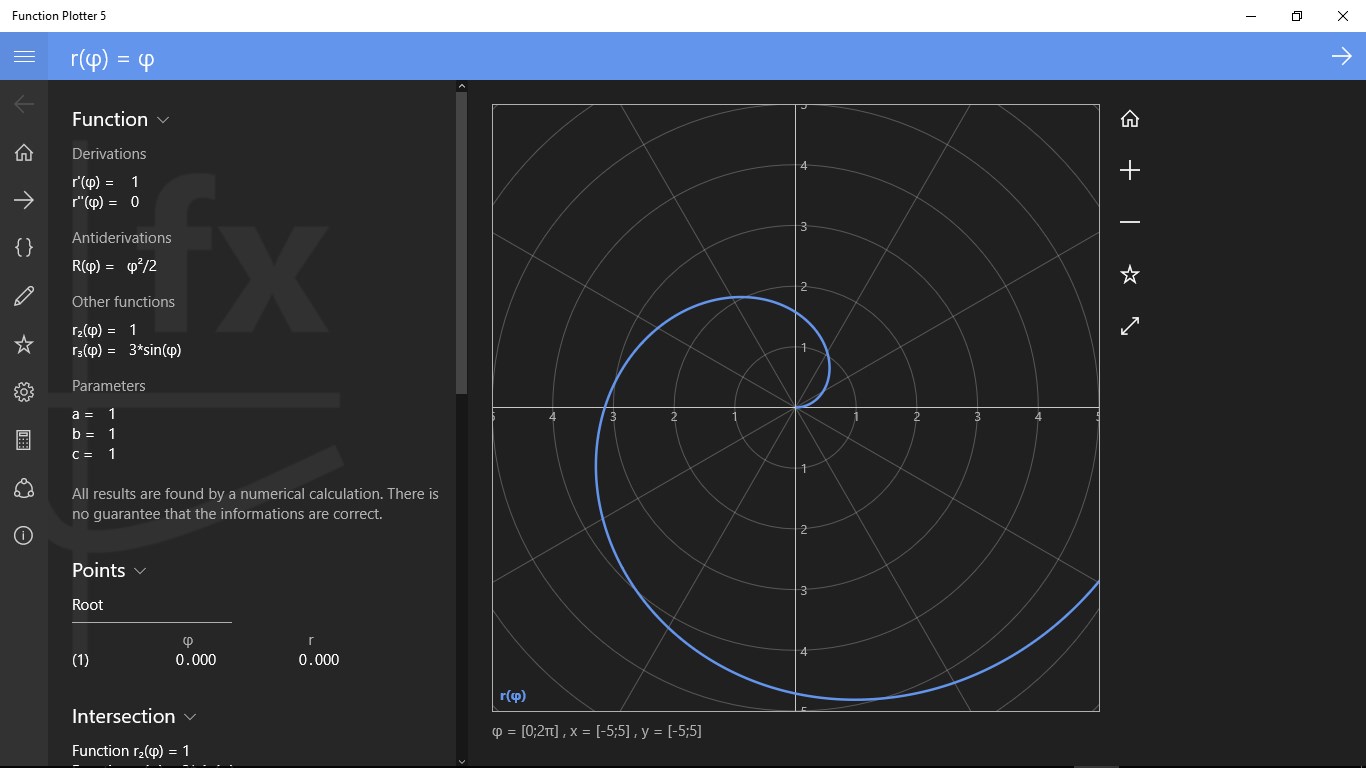Viewport: 1366px width, 768px height.
Task: Select the pencil edit icon
Action: click(24, 296)
